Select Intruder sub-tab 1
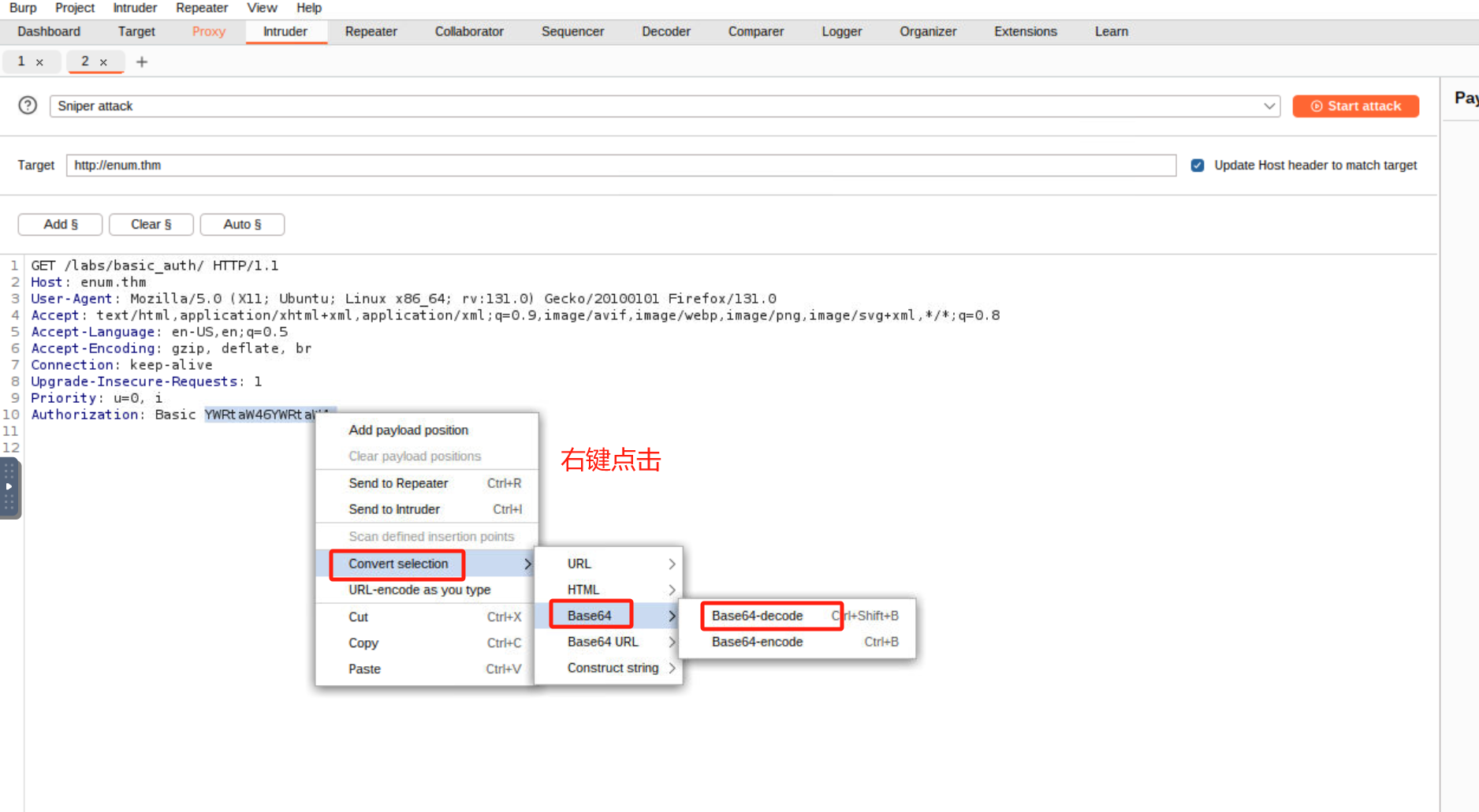This screenshot has width=1479, height=812. [x=21, y=61]
